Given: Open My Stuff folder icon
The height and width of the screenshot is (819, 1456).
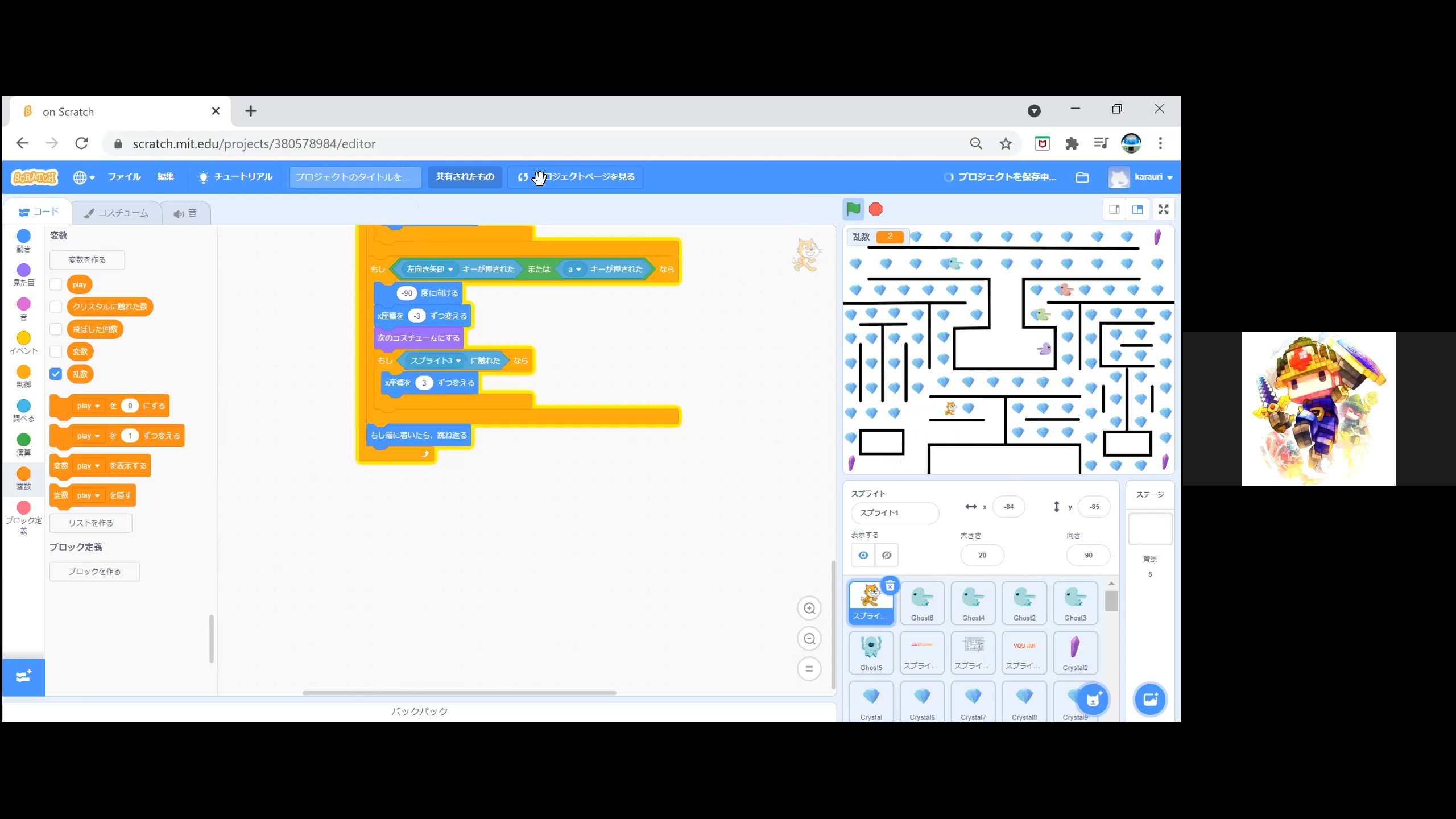Looking at the screenshot, I should (x=1082, y=177).
